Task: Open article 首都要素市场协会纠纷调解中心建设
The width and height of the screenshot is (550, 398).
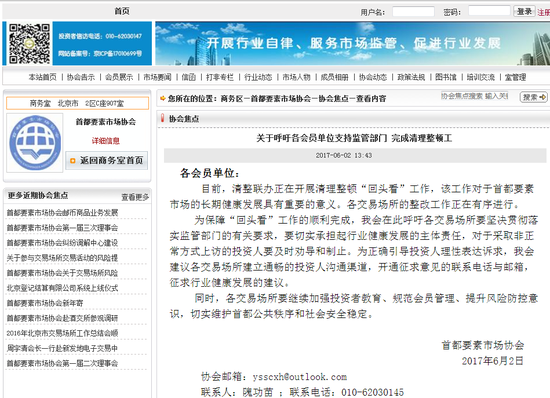Action: 62,243
